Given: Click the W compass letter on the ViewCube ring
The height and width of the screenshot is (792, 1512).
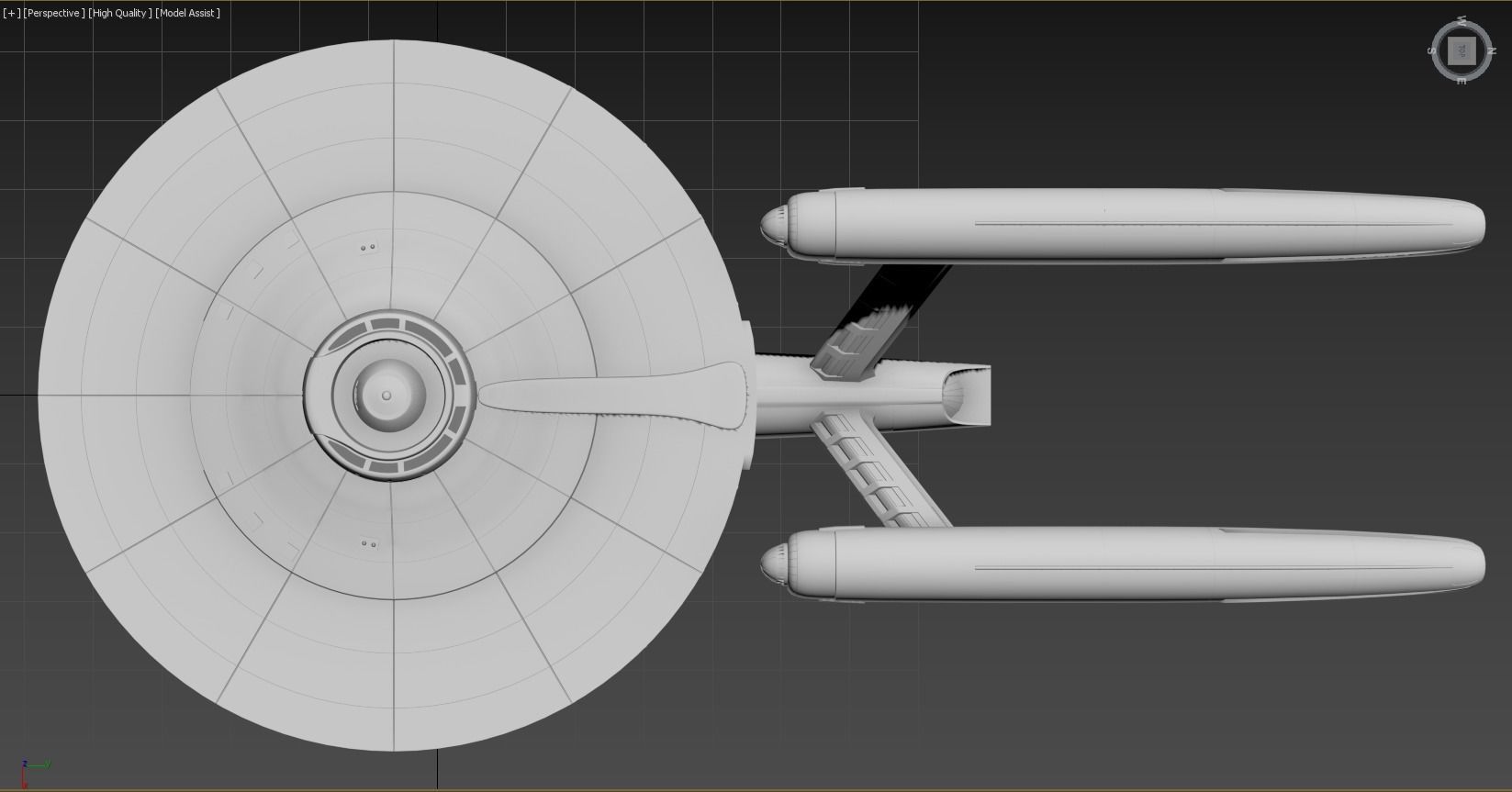Looking at the screenshot, I should 1462,21.
